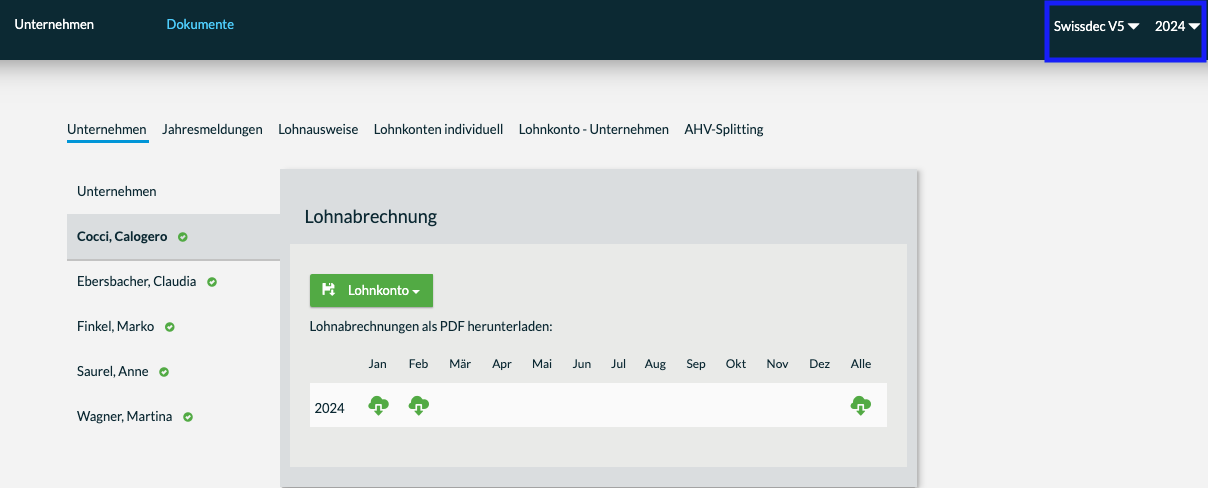Click the Mai column header
This screenshot has height=488, width=1208.
tap(542, 364)
